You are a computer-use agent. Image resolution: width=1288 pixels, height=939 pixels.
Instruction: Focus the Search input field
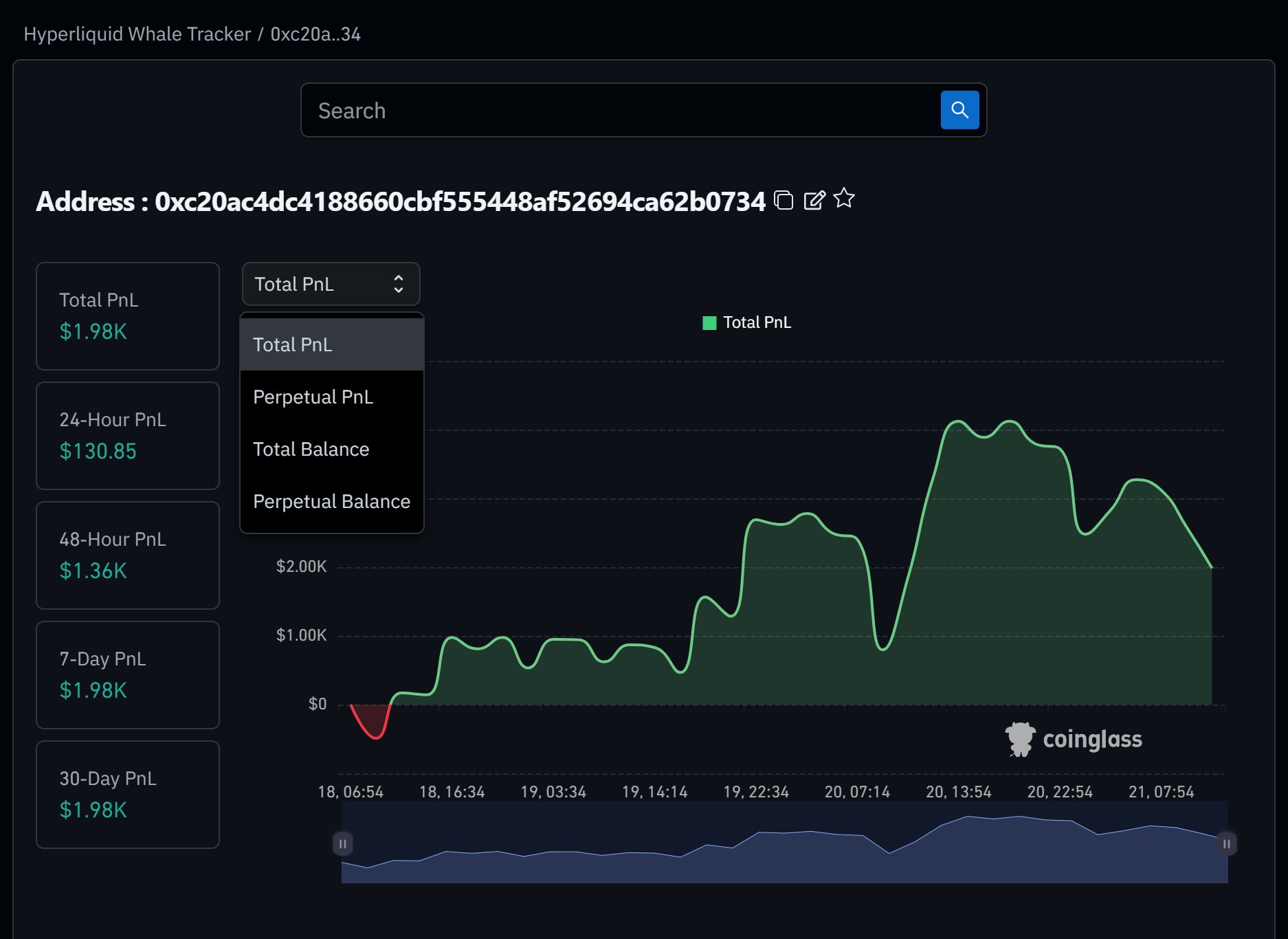coord(619,110)
